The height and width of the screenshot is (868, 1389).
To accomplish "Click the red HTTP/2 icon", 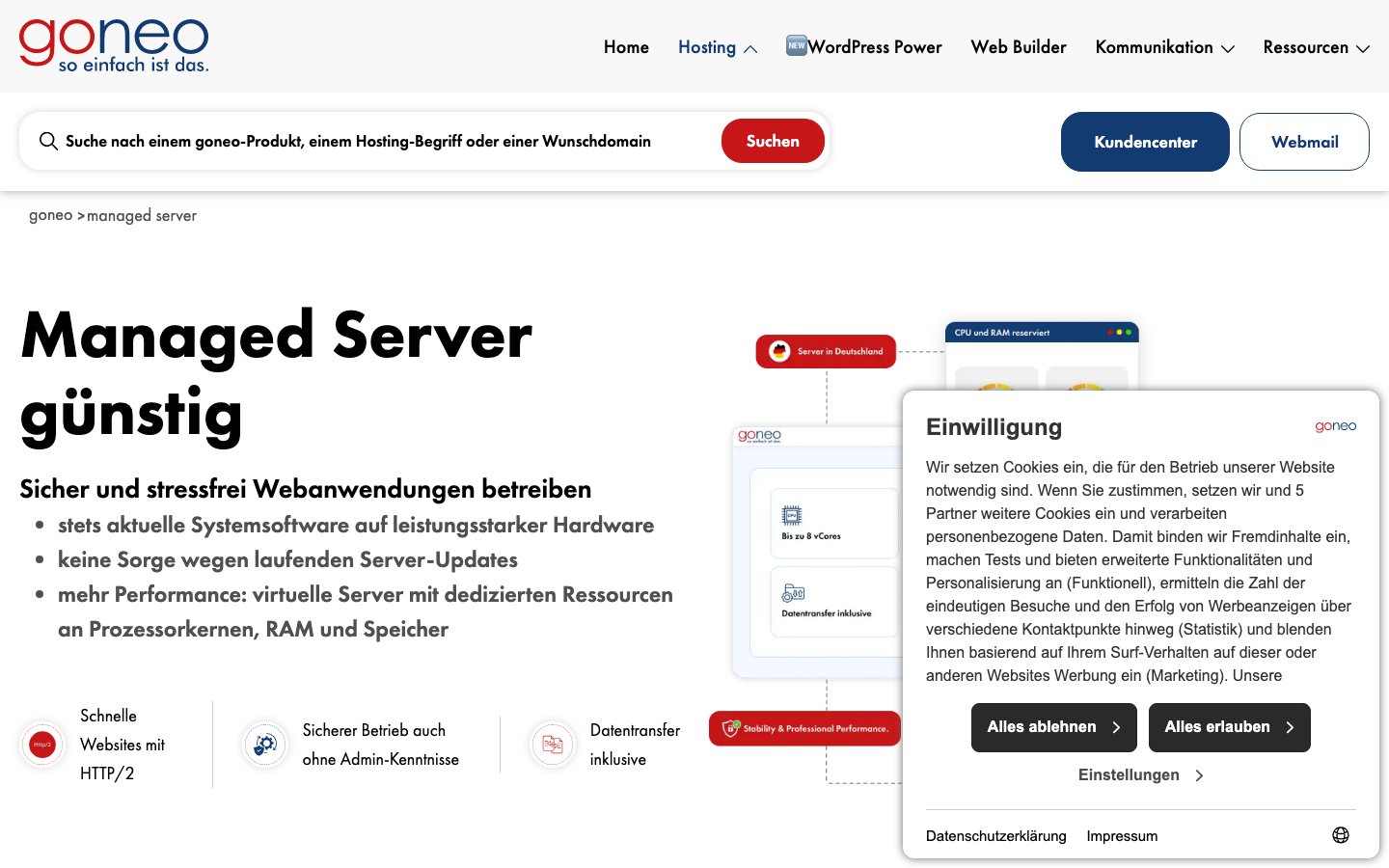I will tap(42, 745).
